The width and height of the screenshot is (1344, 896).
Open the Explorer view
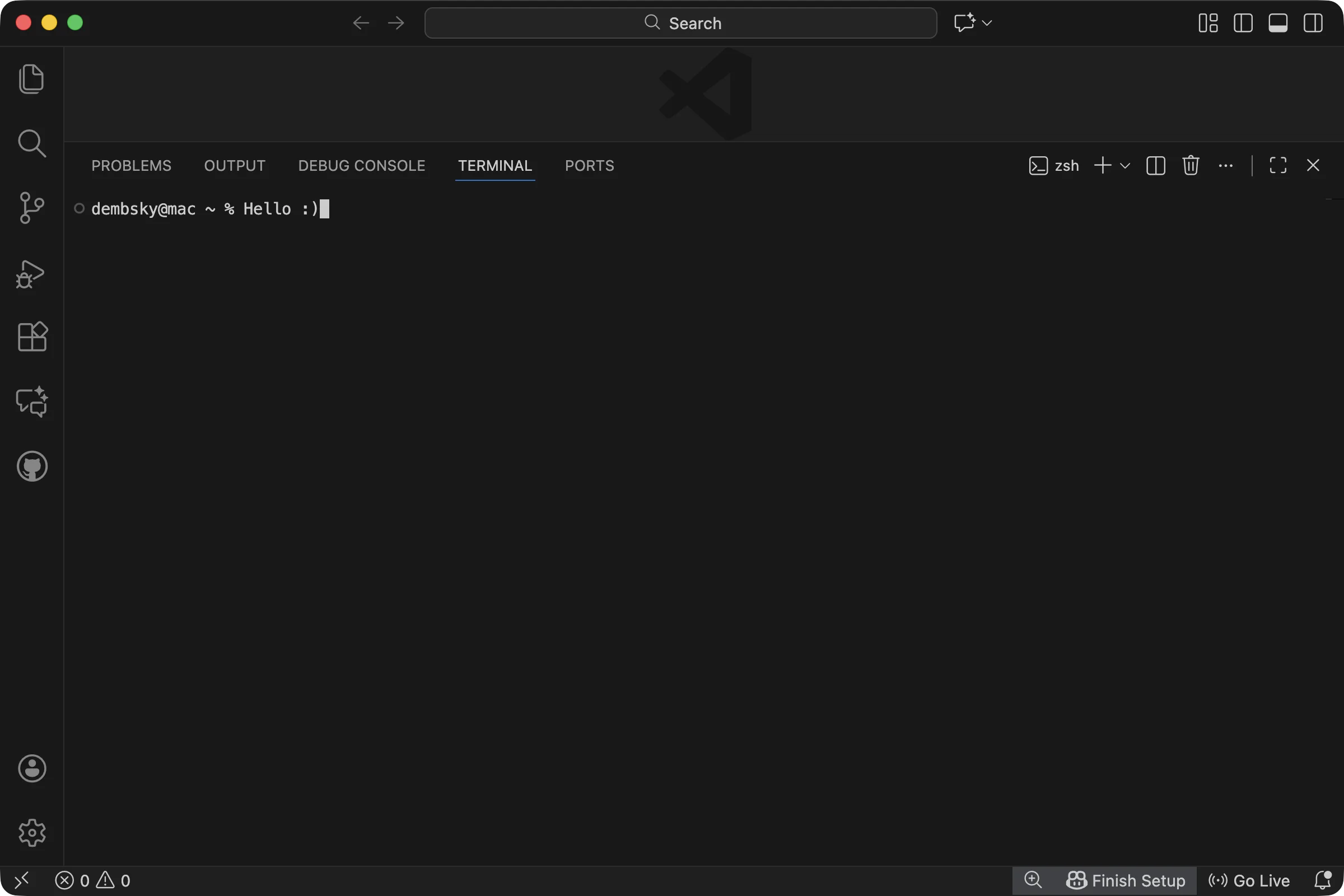(x=32, y=79)
